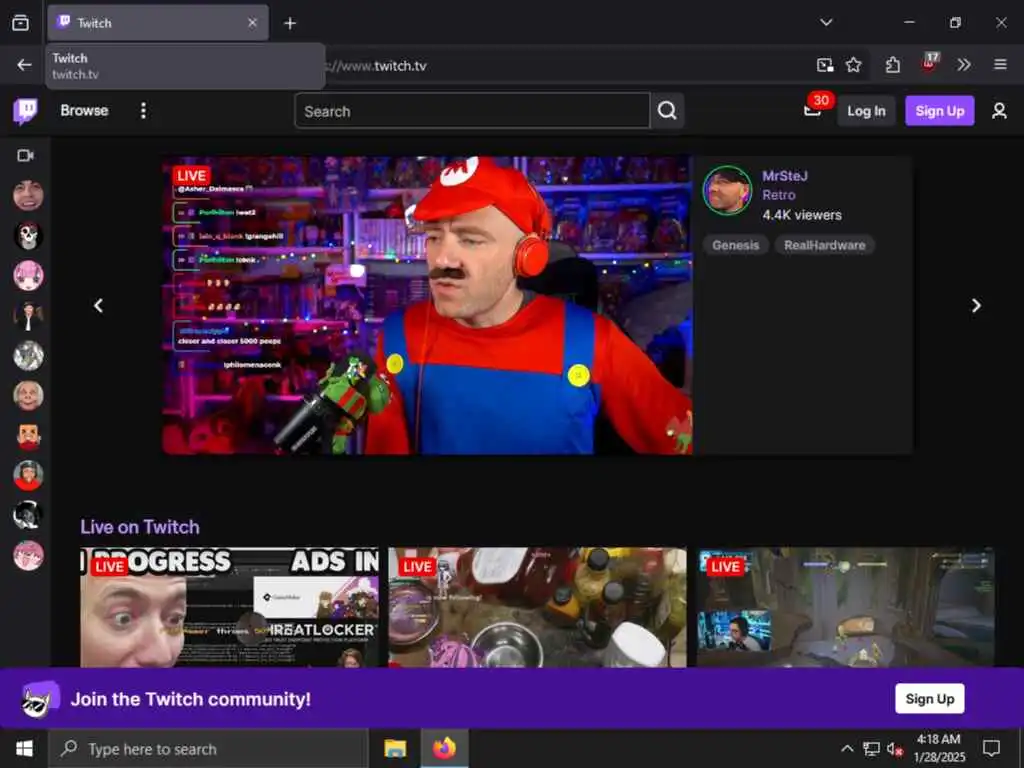This screenshot has width=1024, height=768.
Task: Play the featured MrSteJ live stream video
Action: click(427, 305)
